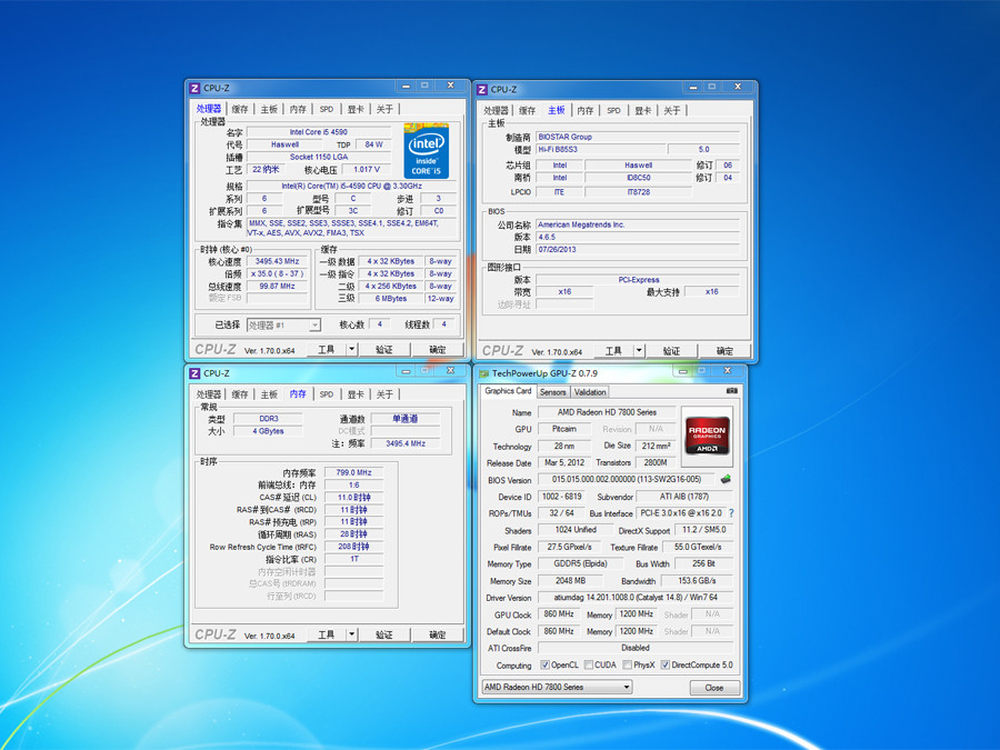This screenshot has height=750, width=1000.
Task: Open SPD tab in the Intel Core i5 CPU-Z window
Action: (x=327, y=109)
